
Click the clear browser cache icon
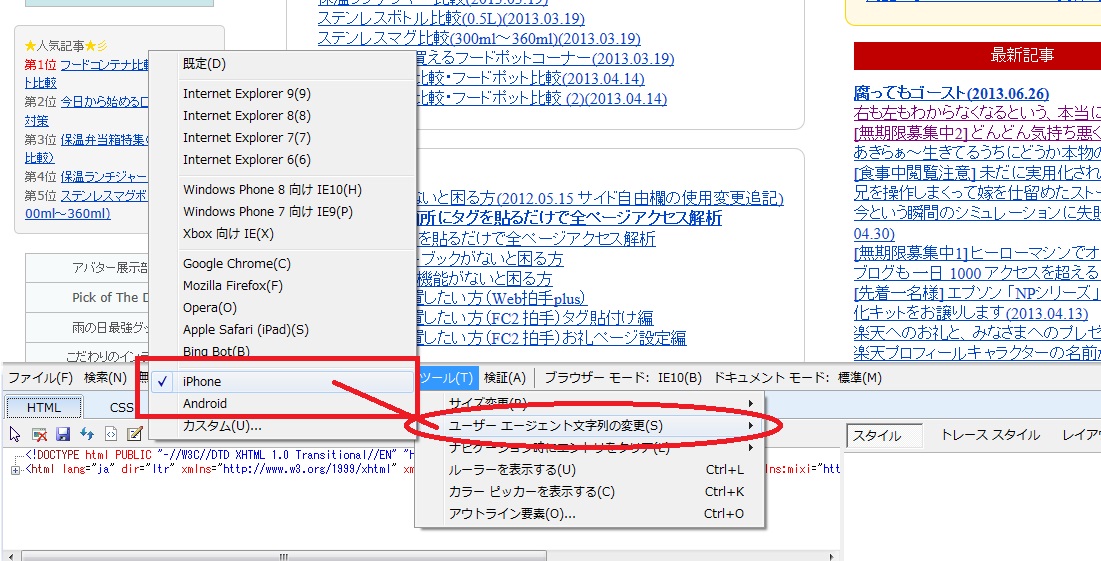tap(39, 434)
